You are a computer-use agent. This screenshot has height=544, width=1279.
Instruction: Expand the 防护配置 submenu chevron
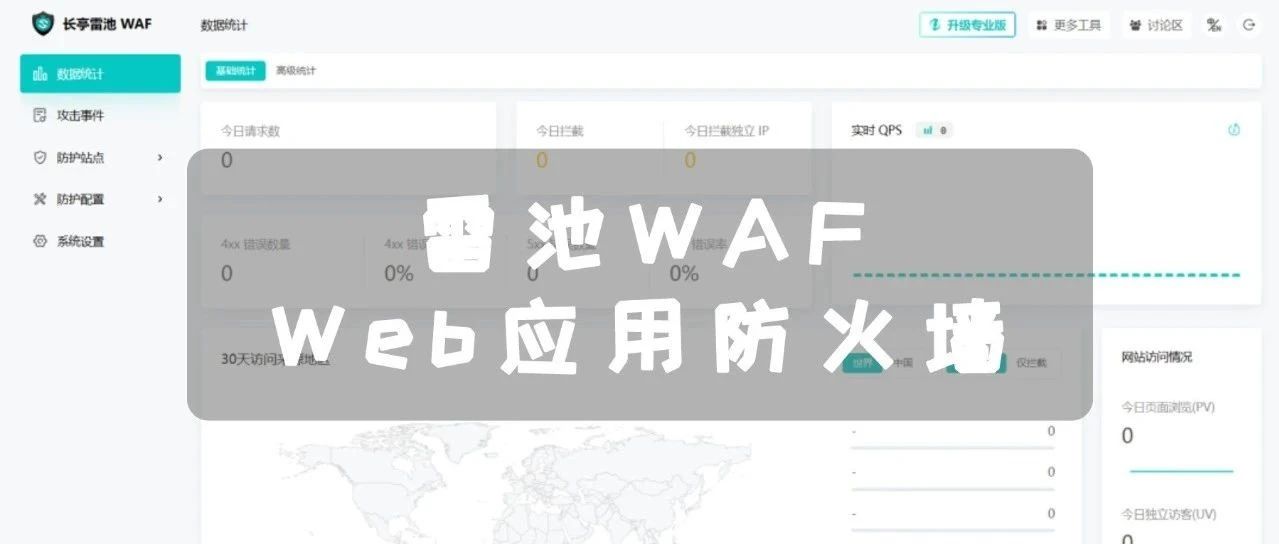160,200
